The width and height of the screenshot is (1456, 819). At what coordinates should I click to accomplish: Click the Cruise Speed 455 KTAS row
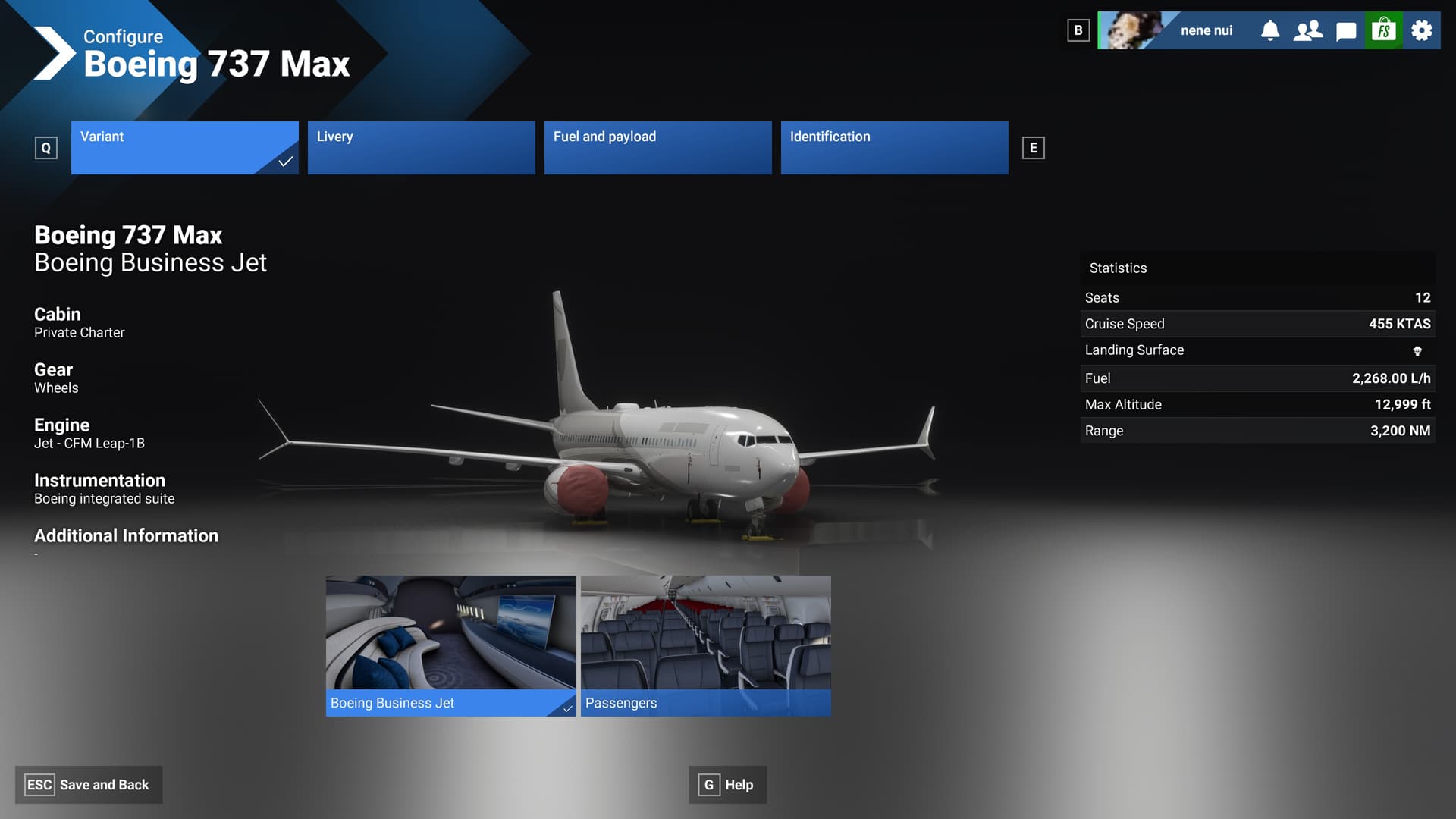point(1258,324)
